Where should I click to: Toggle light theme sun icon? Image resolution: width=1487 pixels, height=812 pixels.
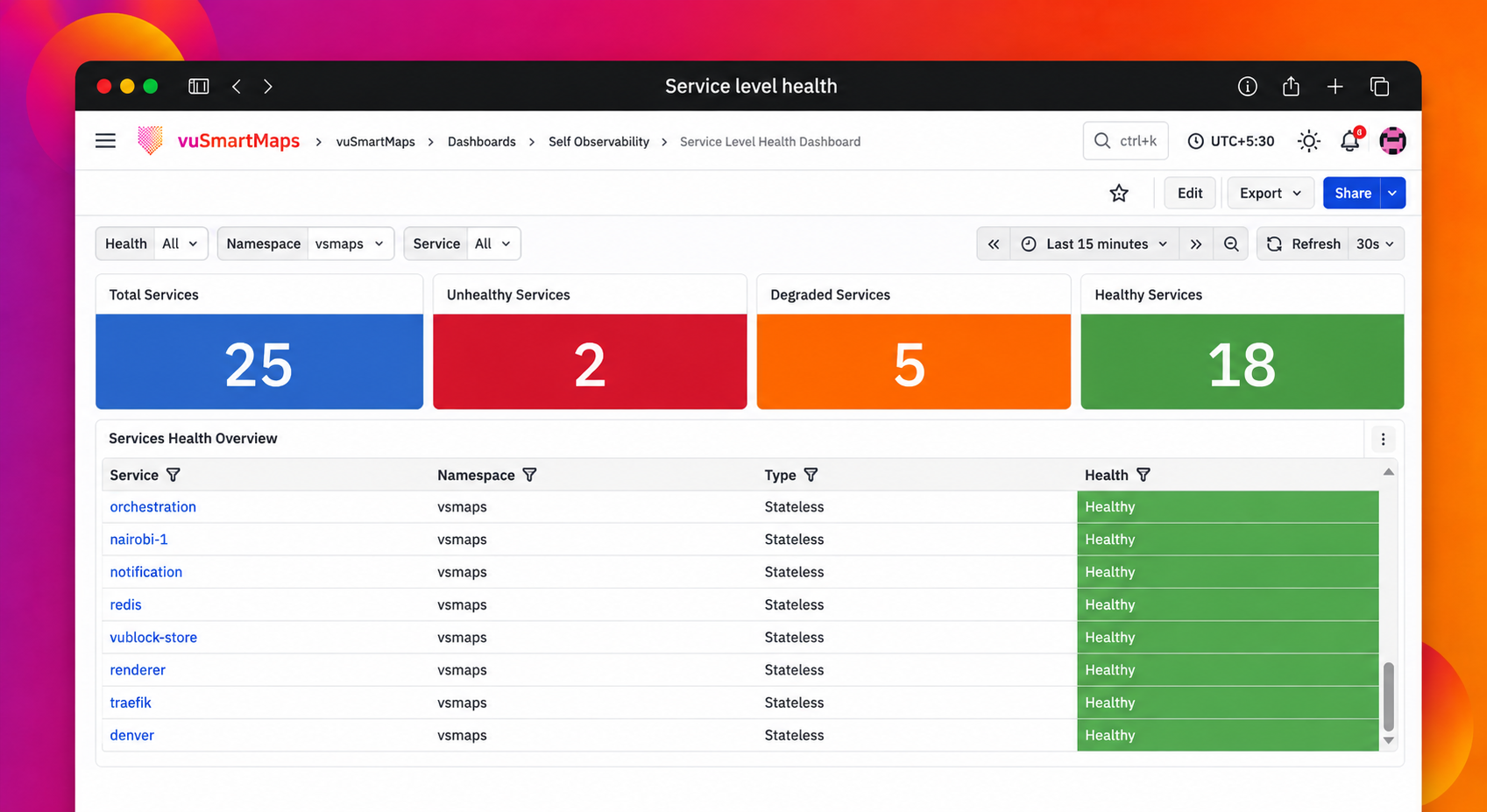coord(1308,141)
